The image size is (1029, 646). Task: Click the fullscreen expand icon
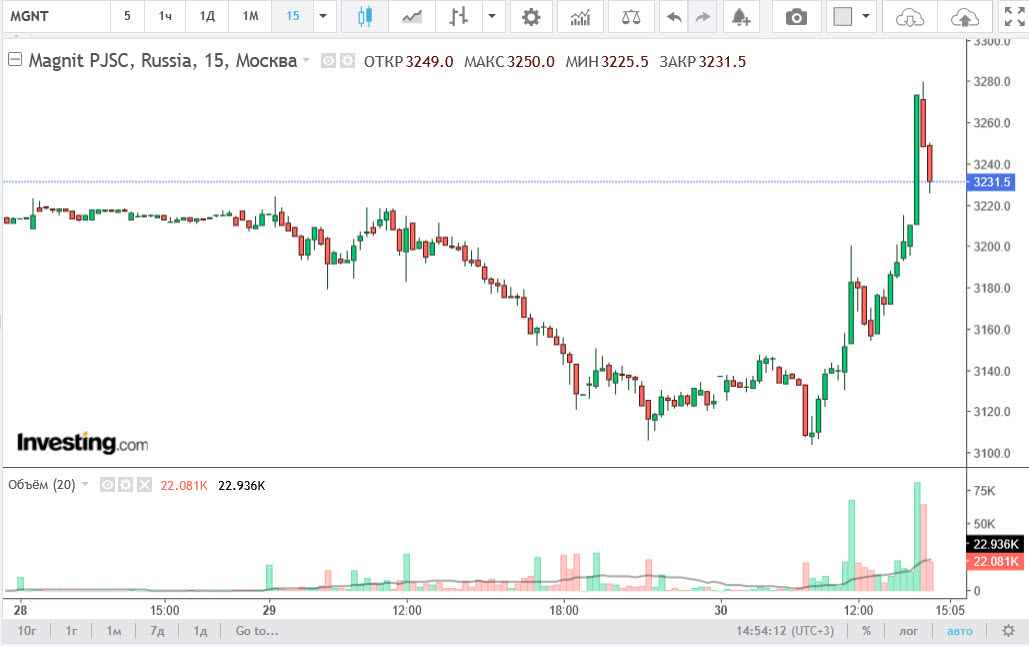tap(1013, 17)
